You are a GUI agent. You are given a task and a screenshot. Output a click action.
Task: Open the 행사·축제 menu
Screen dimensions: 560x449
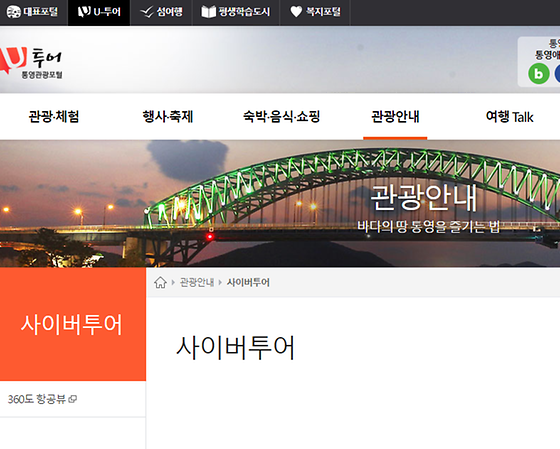coord(168,116)
